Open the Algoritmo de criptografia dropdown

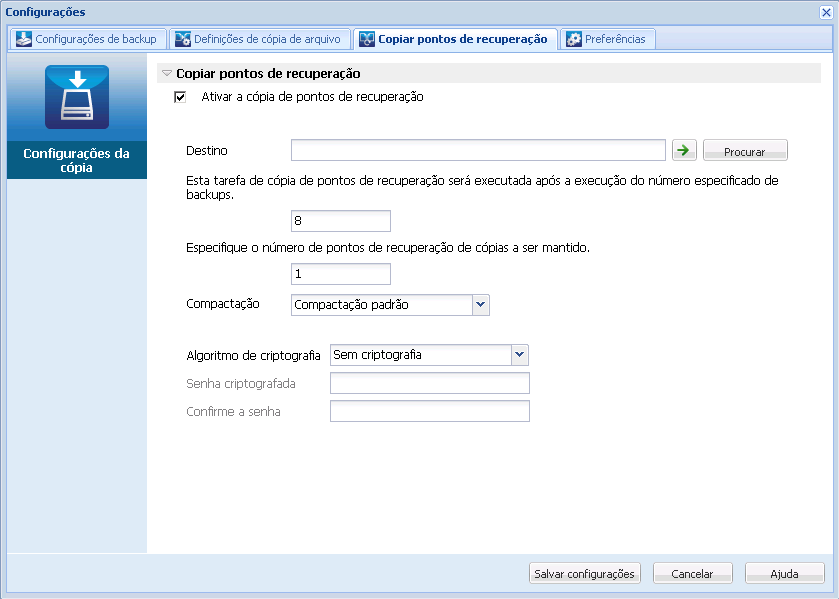[x=518, y=354]
